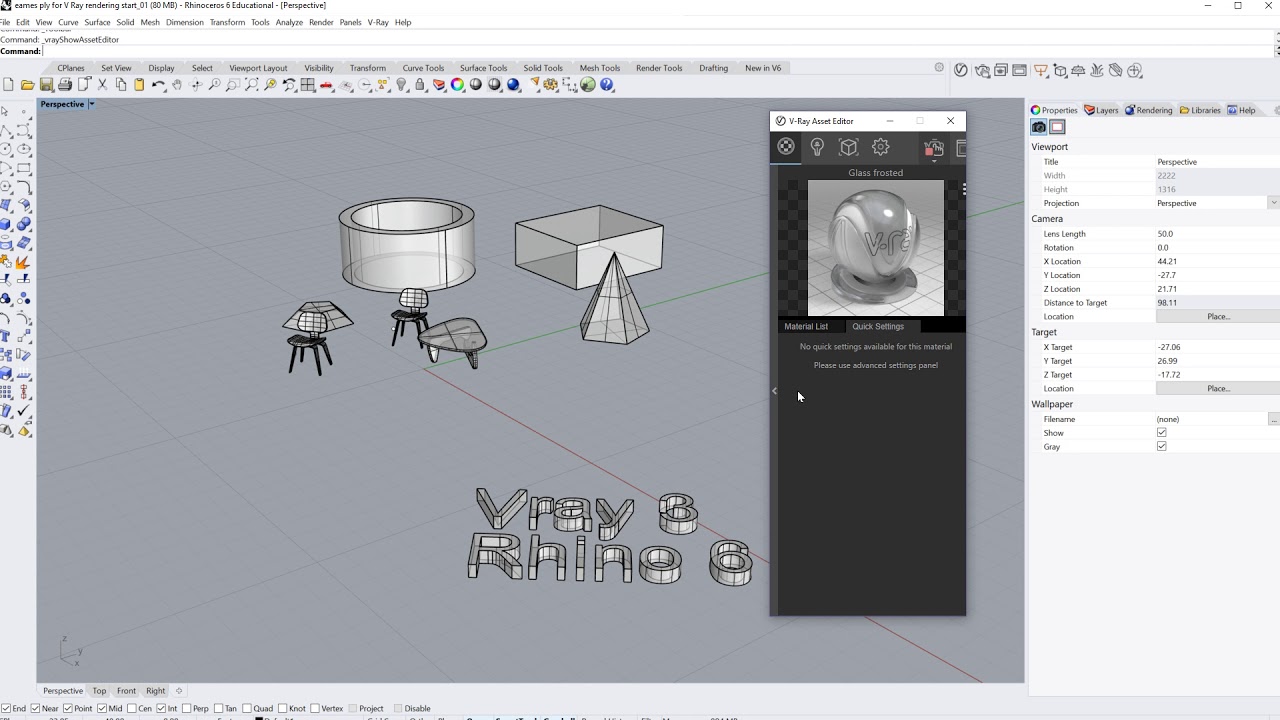Open the V-Ray logo icon in the V-Ray toolbar

coord(961,70)
